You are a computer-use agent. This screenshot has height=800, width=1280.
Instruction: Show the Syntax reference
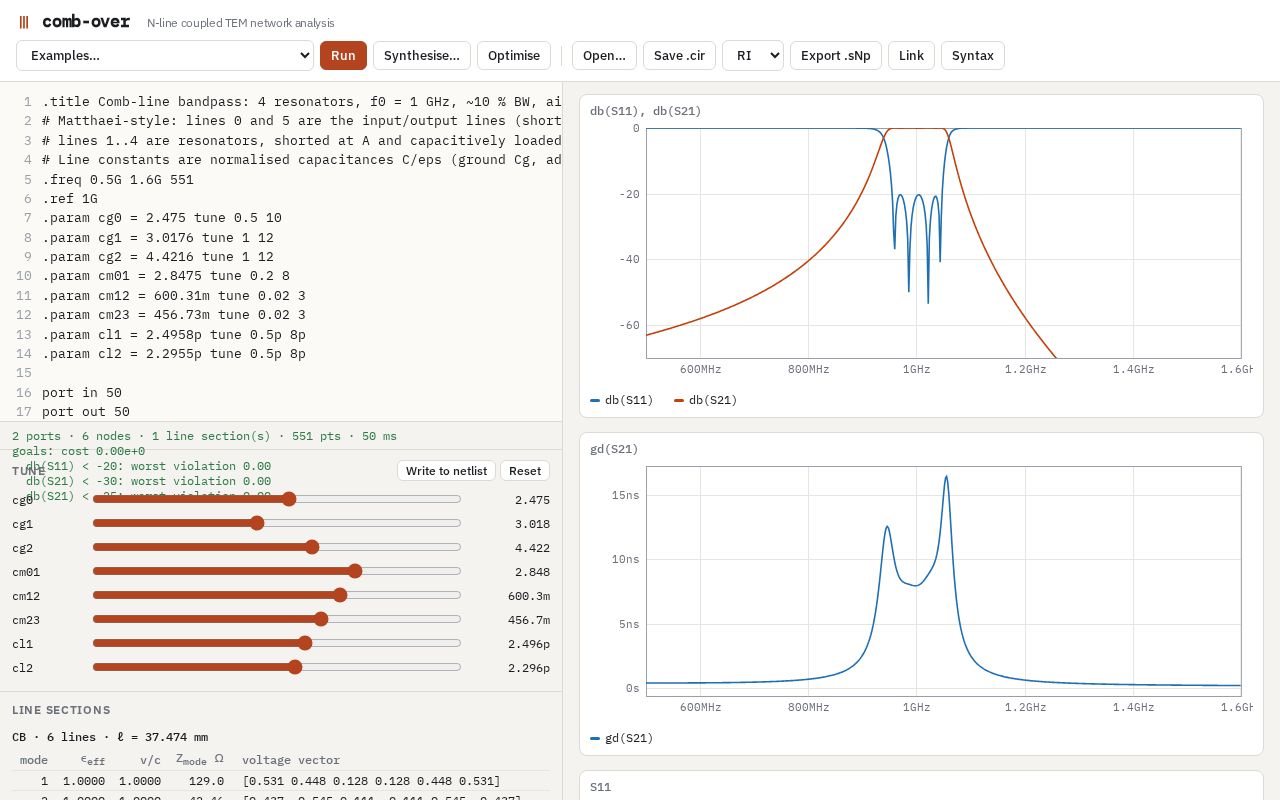click(x=973, y=56)
